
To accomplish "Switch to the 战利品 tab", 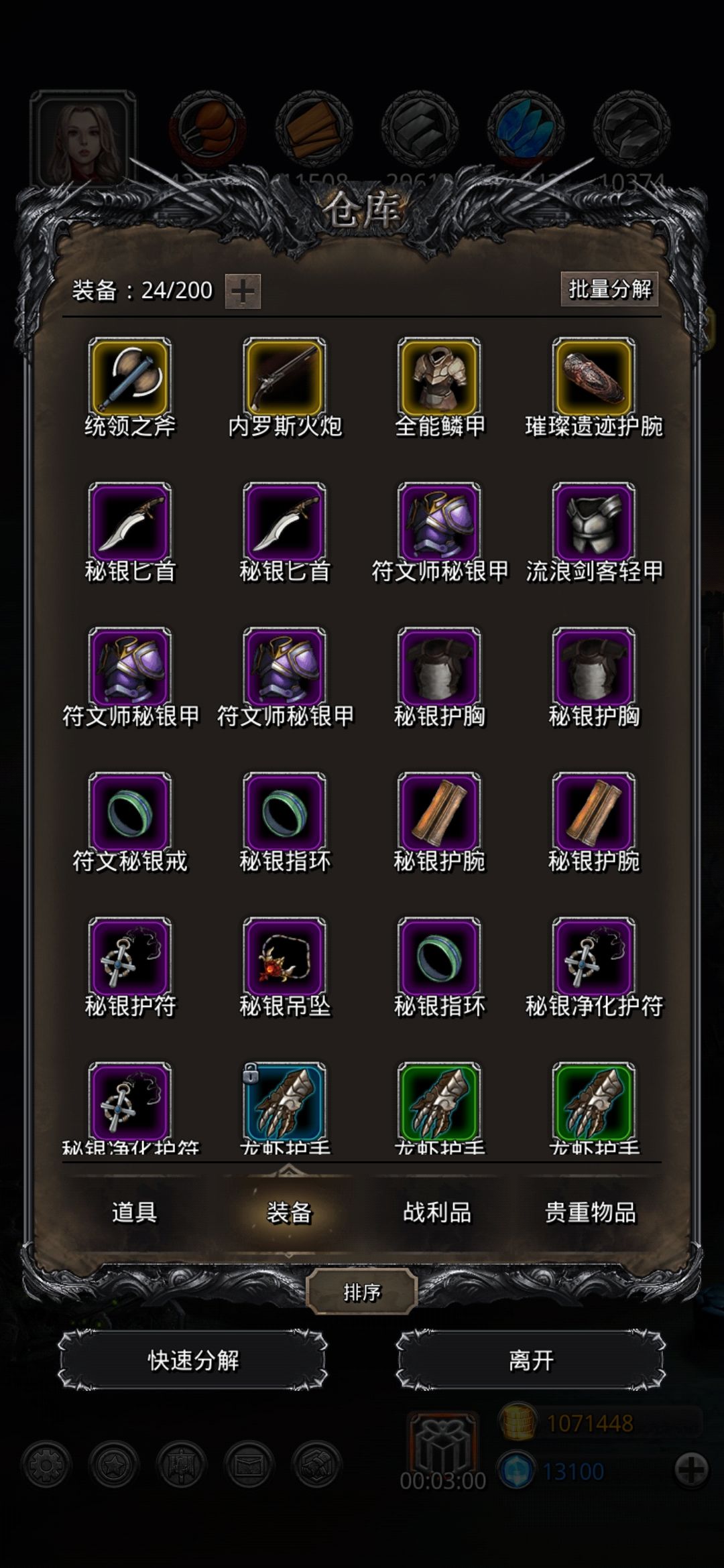I will (437, 1212).
